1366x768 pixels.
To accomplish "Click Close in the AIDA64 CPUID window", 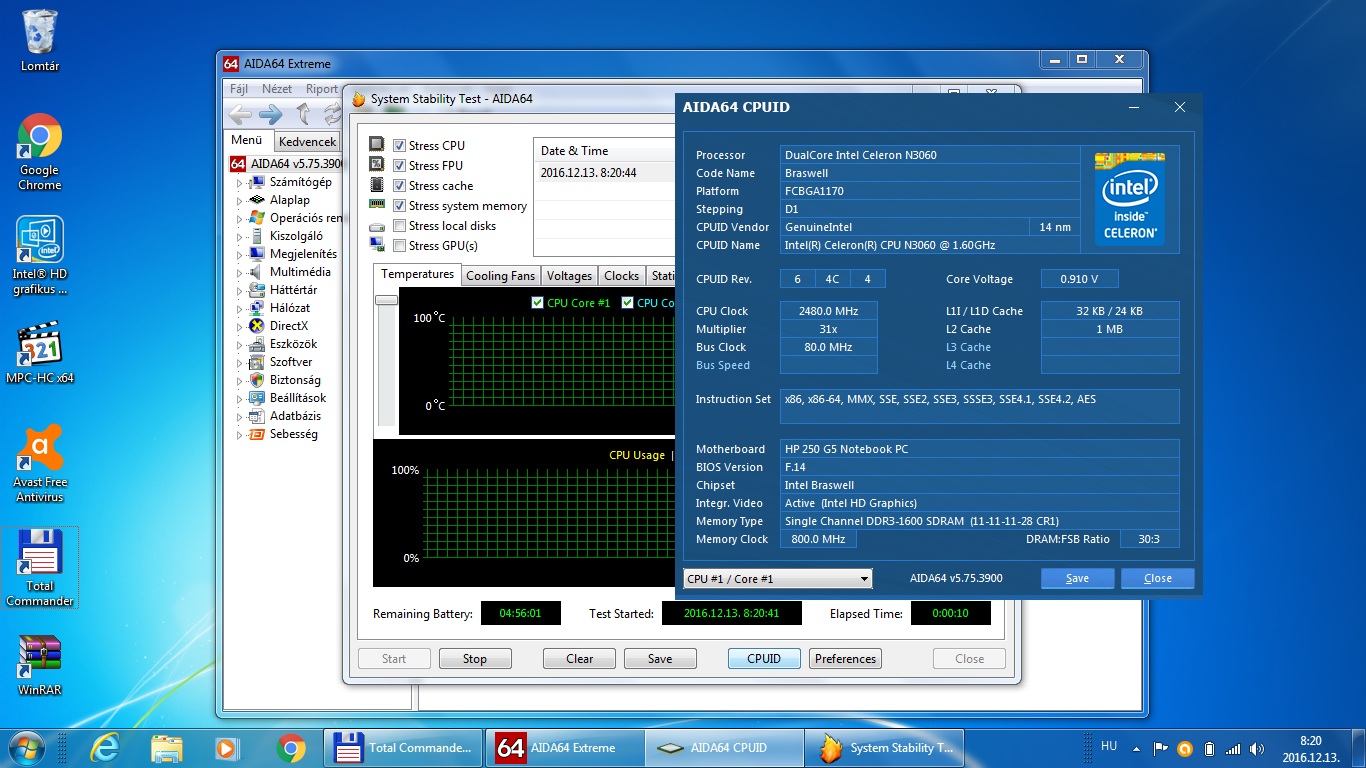I will click(1158, 578).
